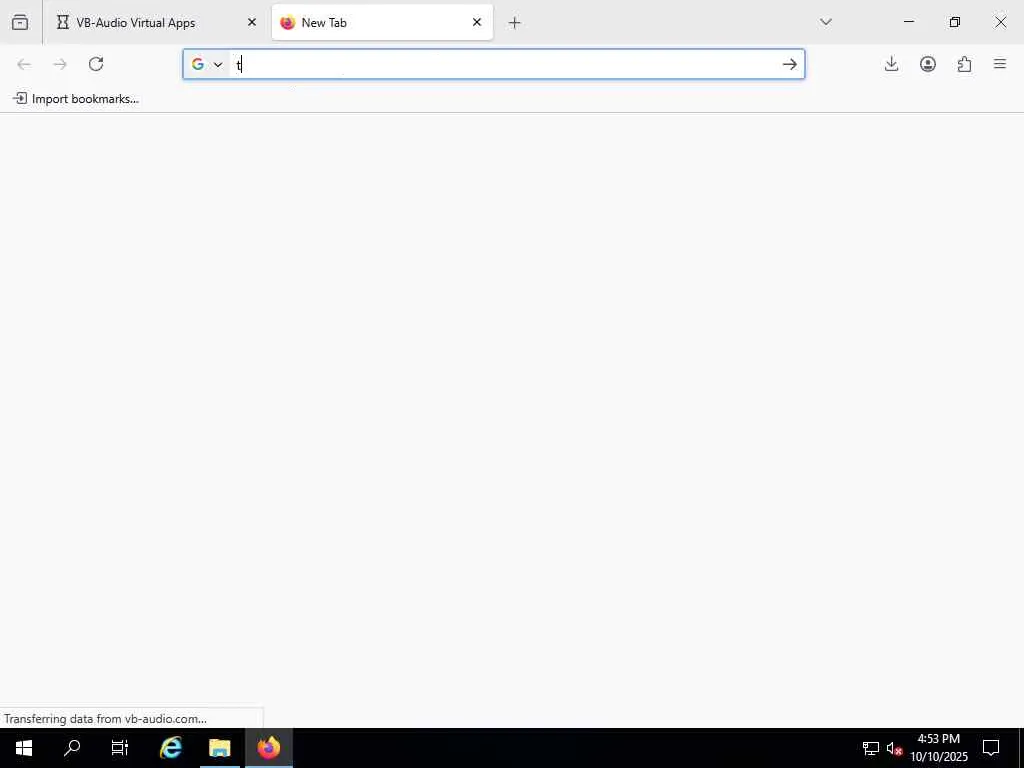
Task: Focus the address bar text field
Action: (503, 64)
